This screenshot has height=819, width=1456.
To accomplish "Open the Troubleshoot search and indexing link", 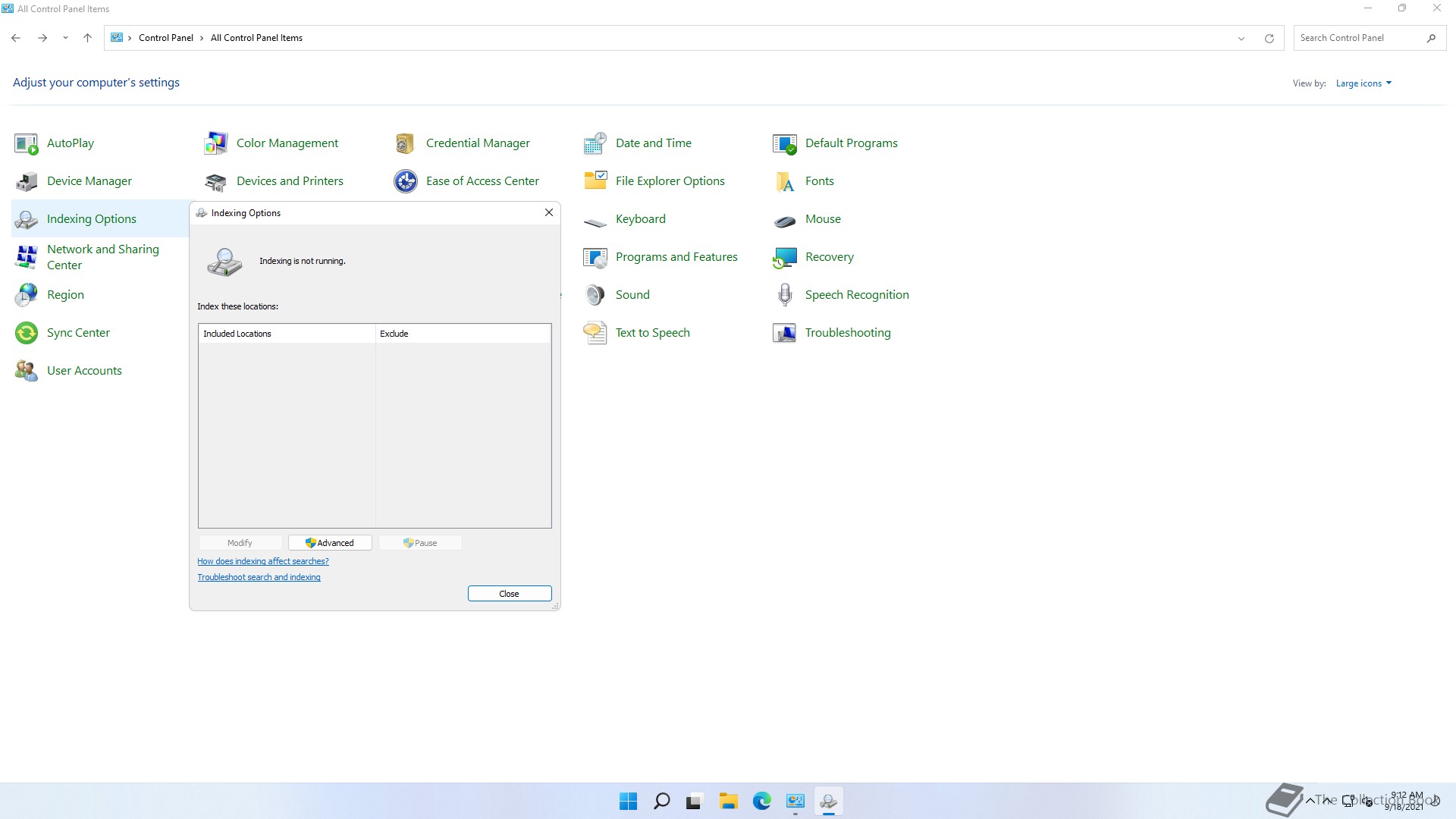I will tap(259, 578).
